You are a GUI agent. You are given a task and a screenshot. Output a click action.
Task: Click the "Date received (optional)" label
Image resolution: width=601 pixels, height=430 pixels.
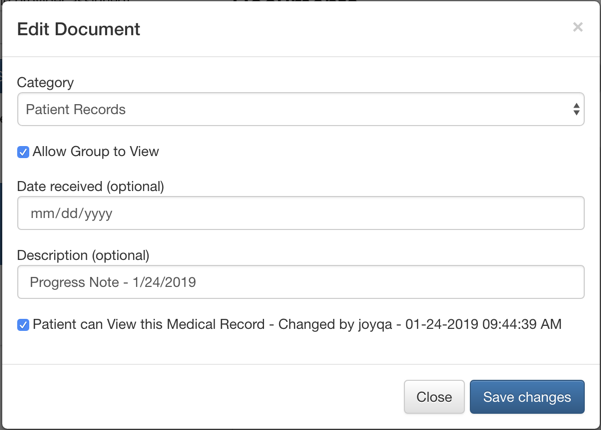click(x=91, y=186)
